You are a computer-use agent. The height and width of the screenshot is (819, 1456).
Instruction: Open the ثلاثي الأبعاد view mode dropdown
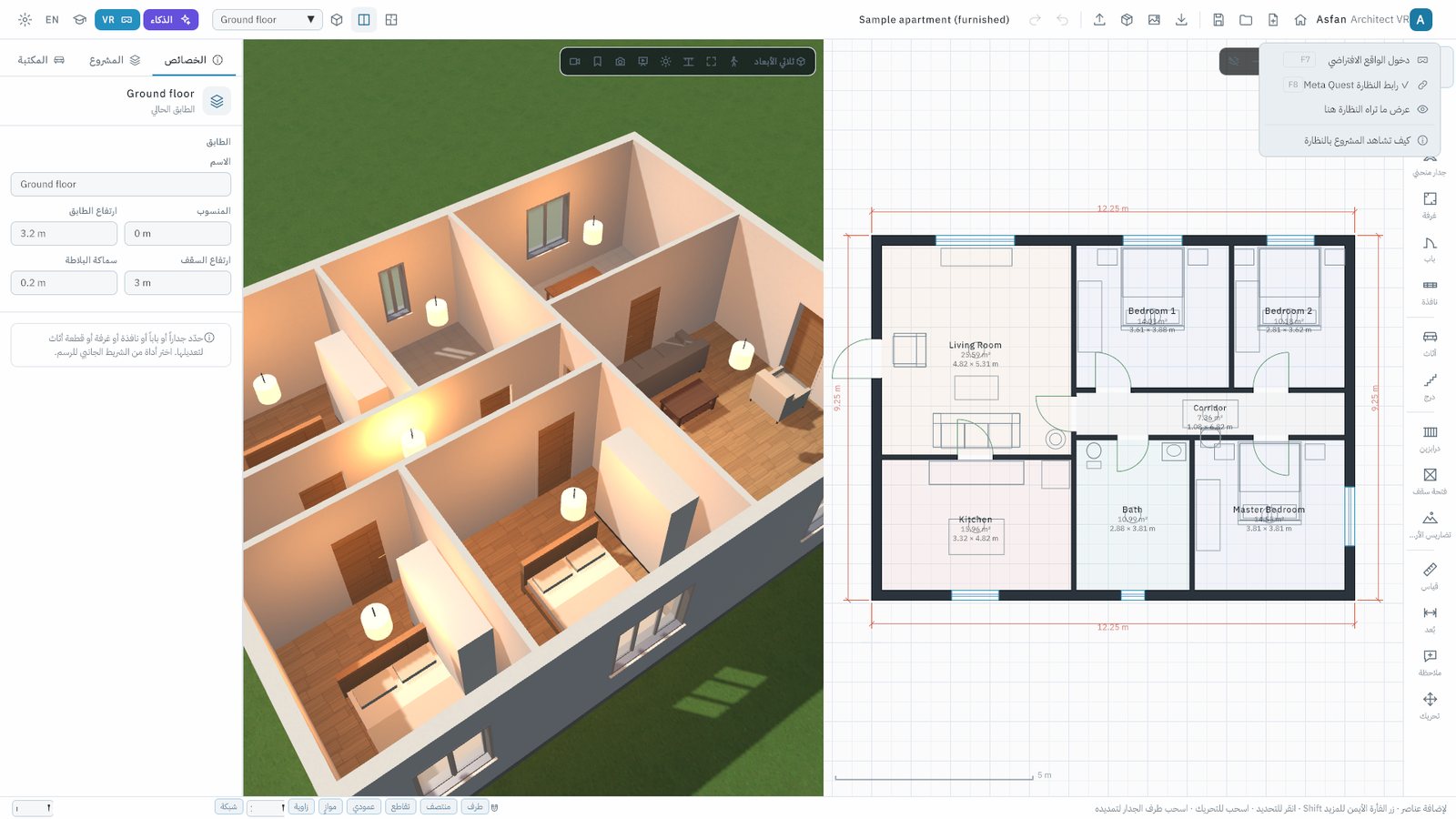(x=779, y=62)
